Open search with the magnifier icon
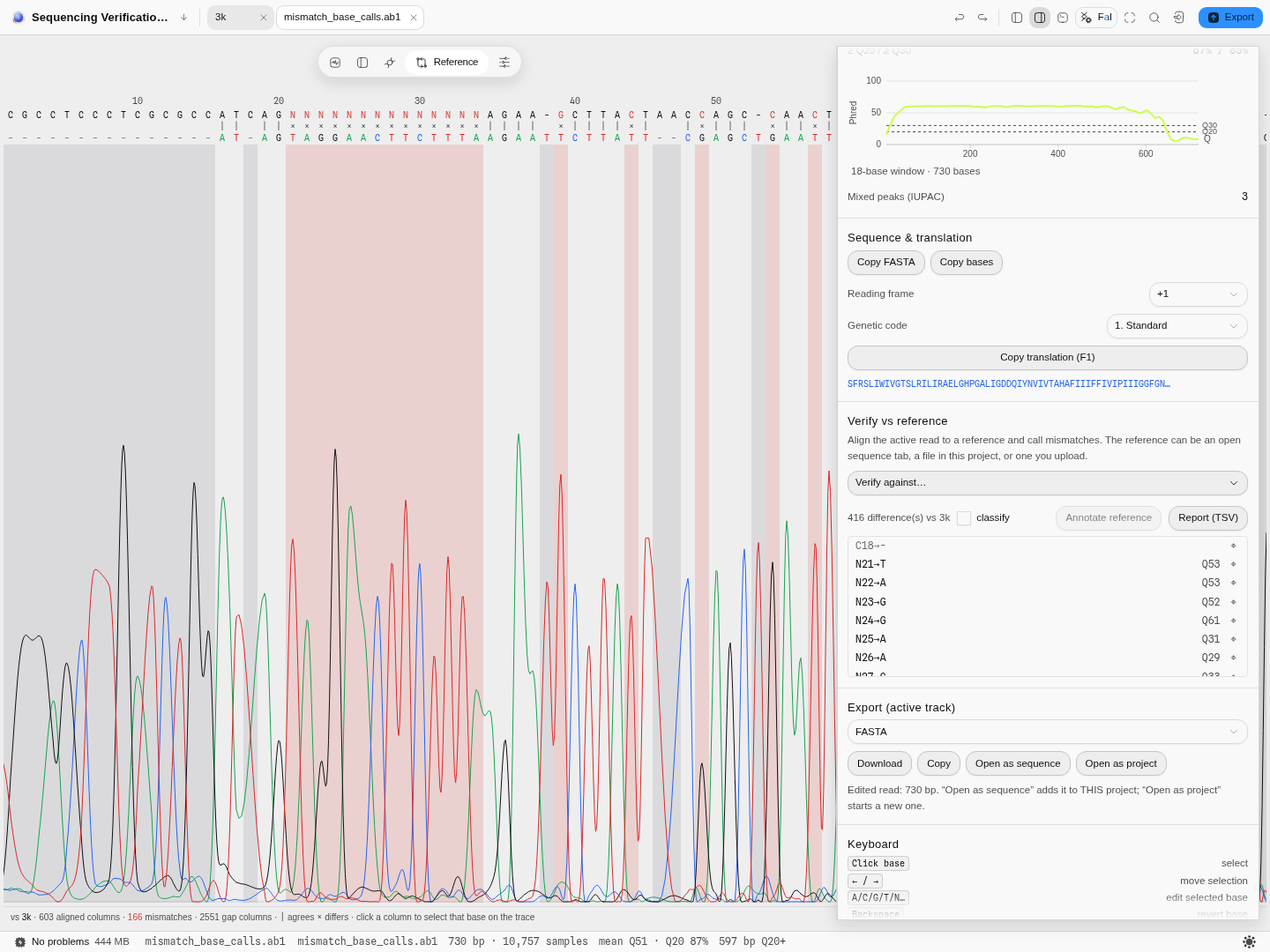 1154,18
